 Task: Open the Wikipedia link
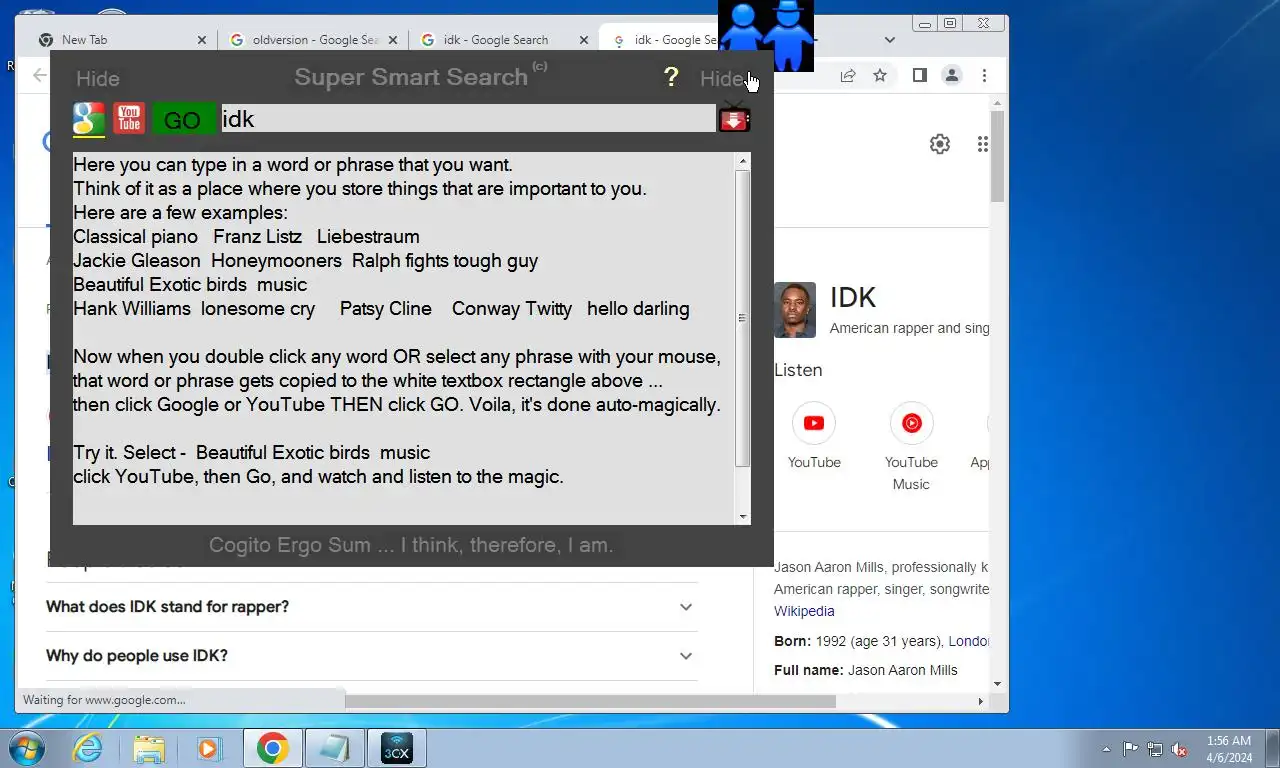[x=804, y=611]
